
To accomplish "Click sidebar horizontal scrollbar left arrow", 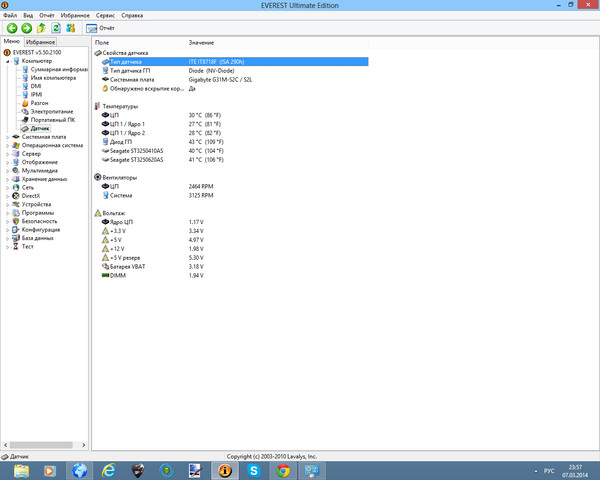I will point(5,445).
